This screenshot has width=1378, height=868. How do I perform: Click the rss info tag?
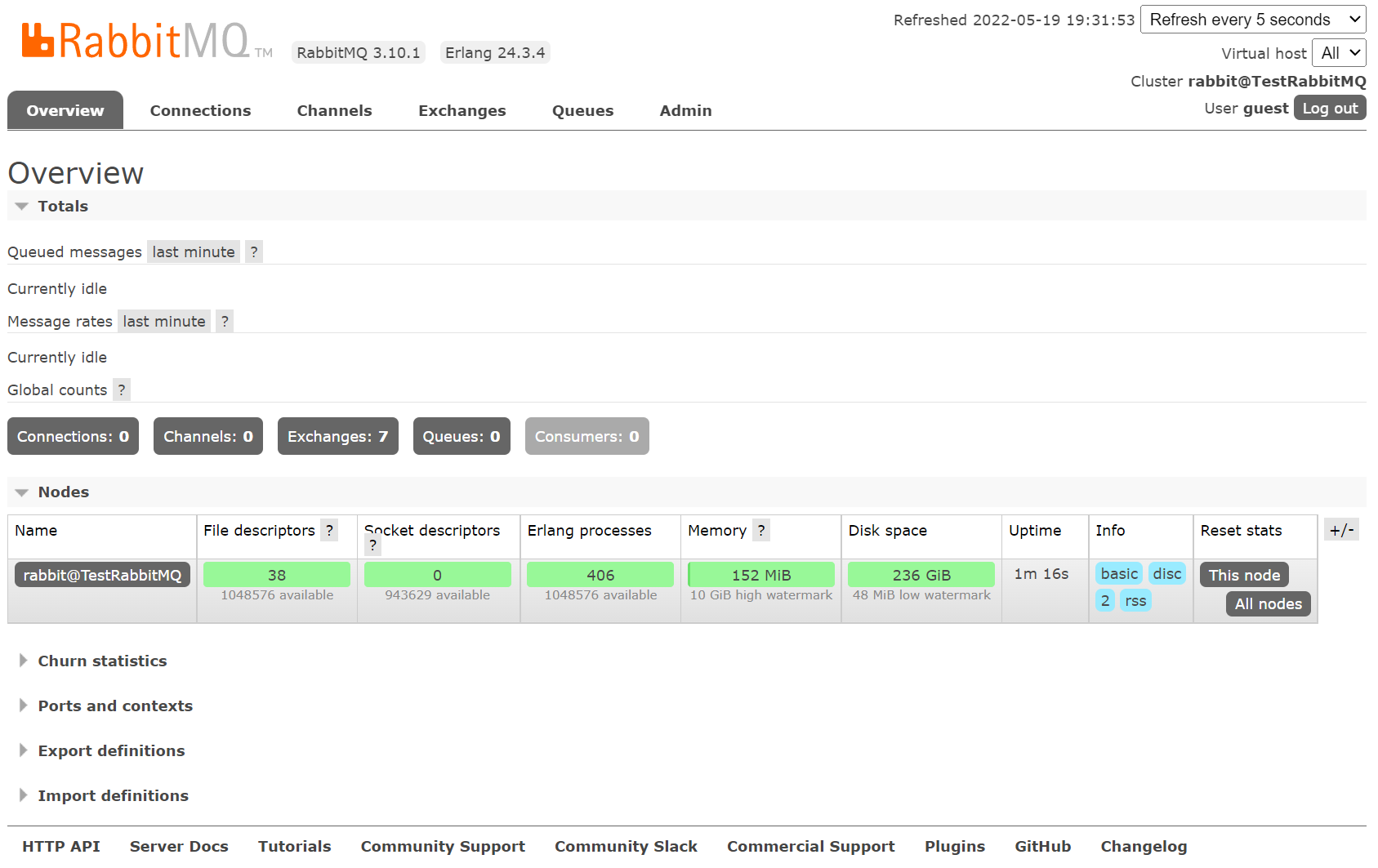pos(1135,601)
